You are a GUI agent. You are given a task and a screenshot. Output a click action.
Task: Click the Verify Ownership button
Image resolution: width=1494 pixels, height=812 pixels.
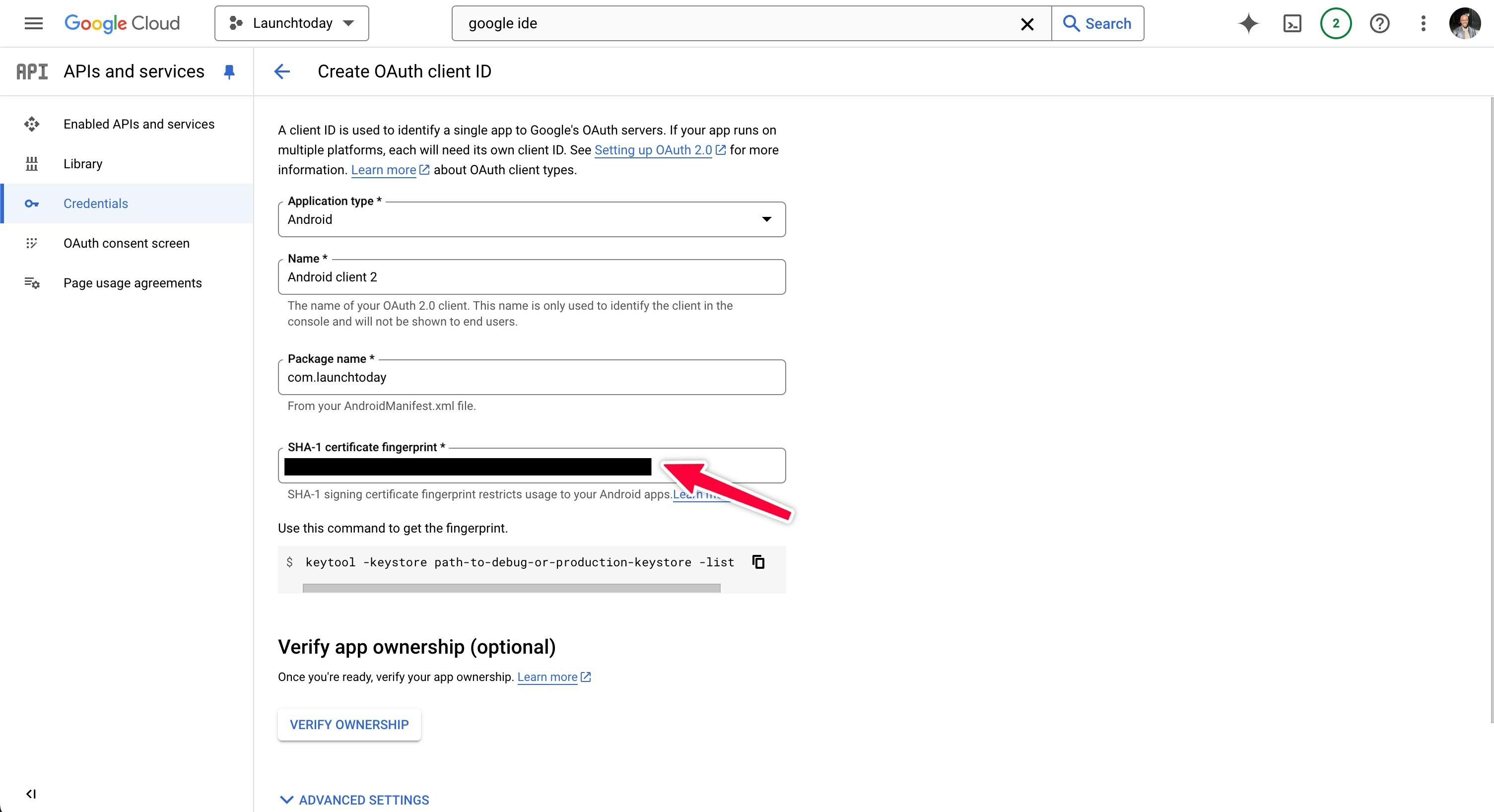pos(348,725)
